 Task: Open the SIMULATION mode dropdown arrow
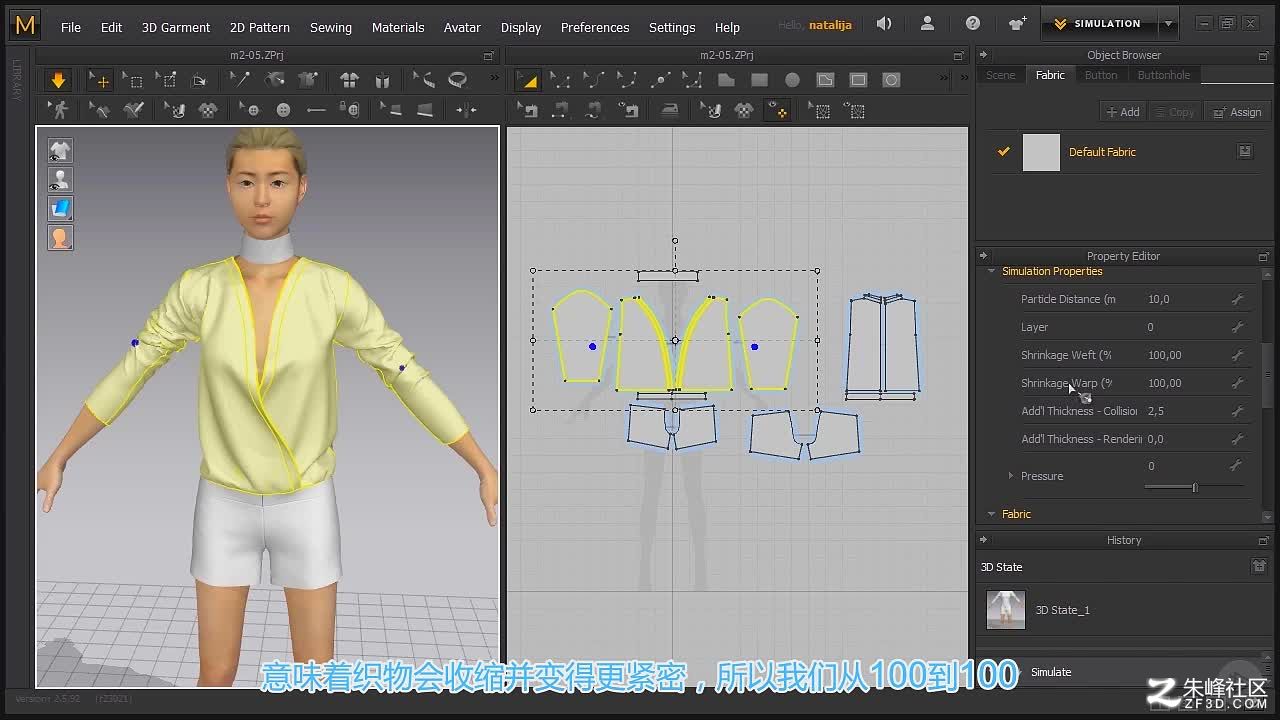(1168, 24)
